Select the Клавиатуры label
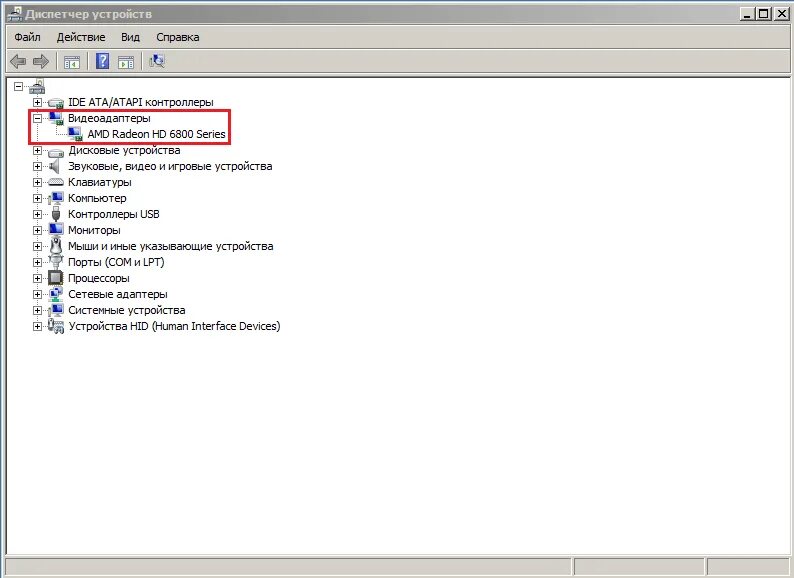This screenshot has height=578, width=794. (100, 182)
